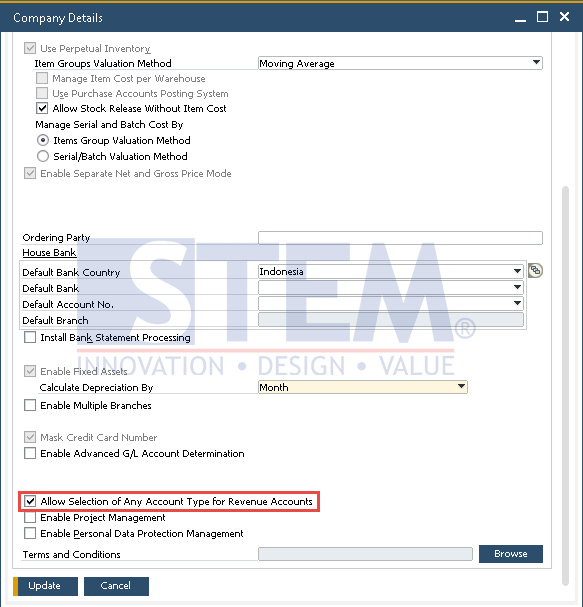Toggle Use Perpetual Inventory checkbox

click(x=30, y=48)
